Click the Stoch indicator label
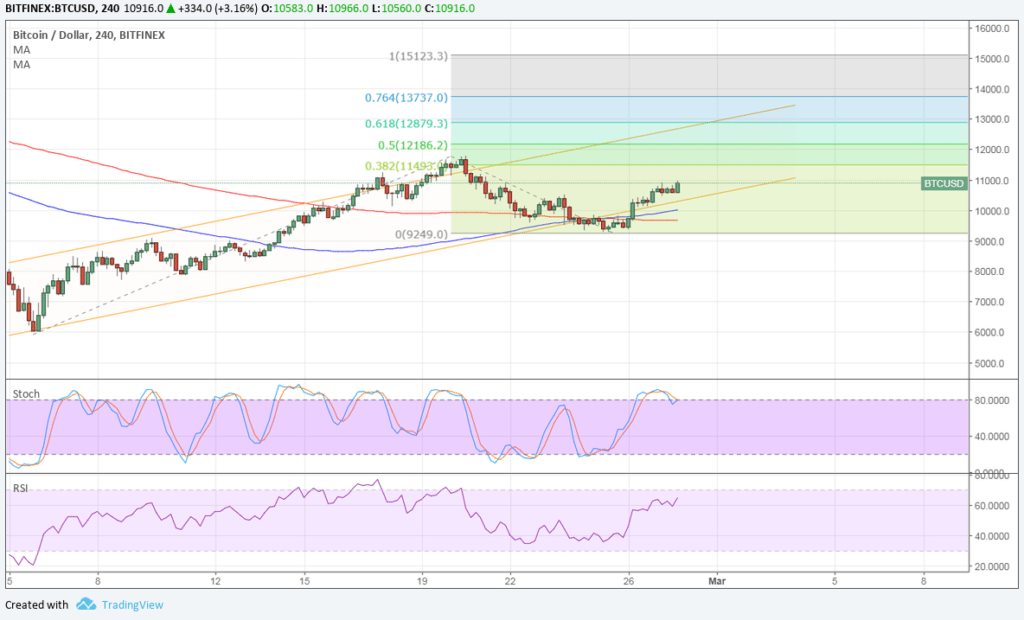 pos(26,394)
